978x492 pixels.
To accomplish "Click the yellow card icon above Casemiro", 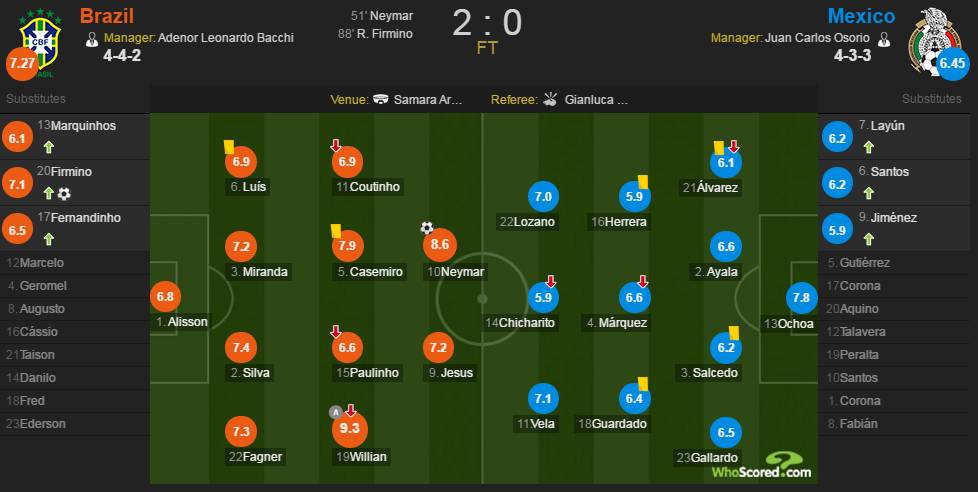I will [336, 231].
